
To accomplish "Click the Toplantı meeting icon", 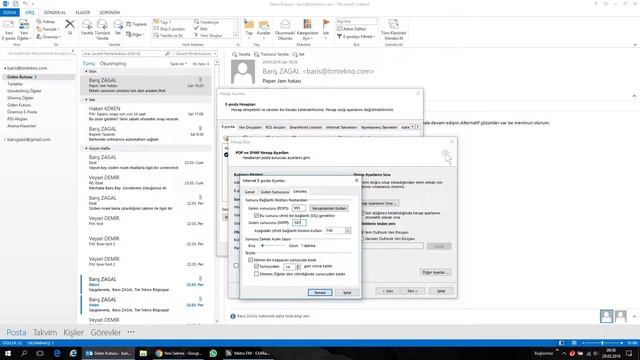I will coord(129,24).
